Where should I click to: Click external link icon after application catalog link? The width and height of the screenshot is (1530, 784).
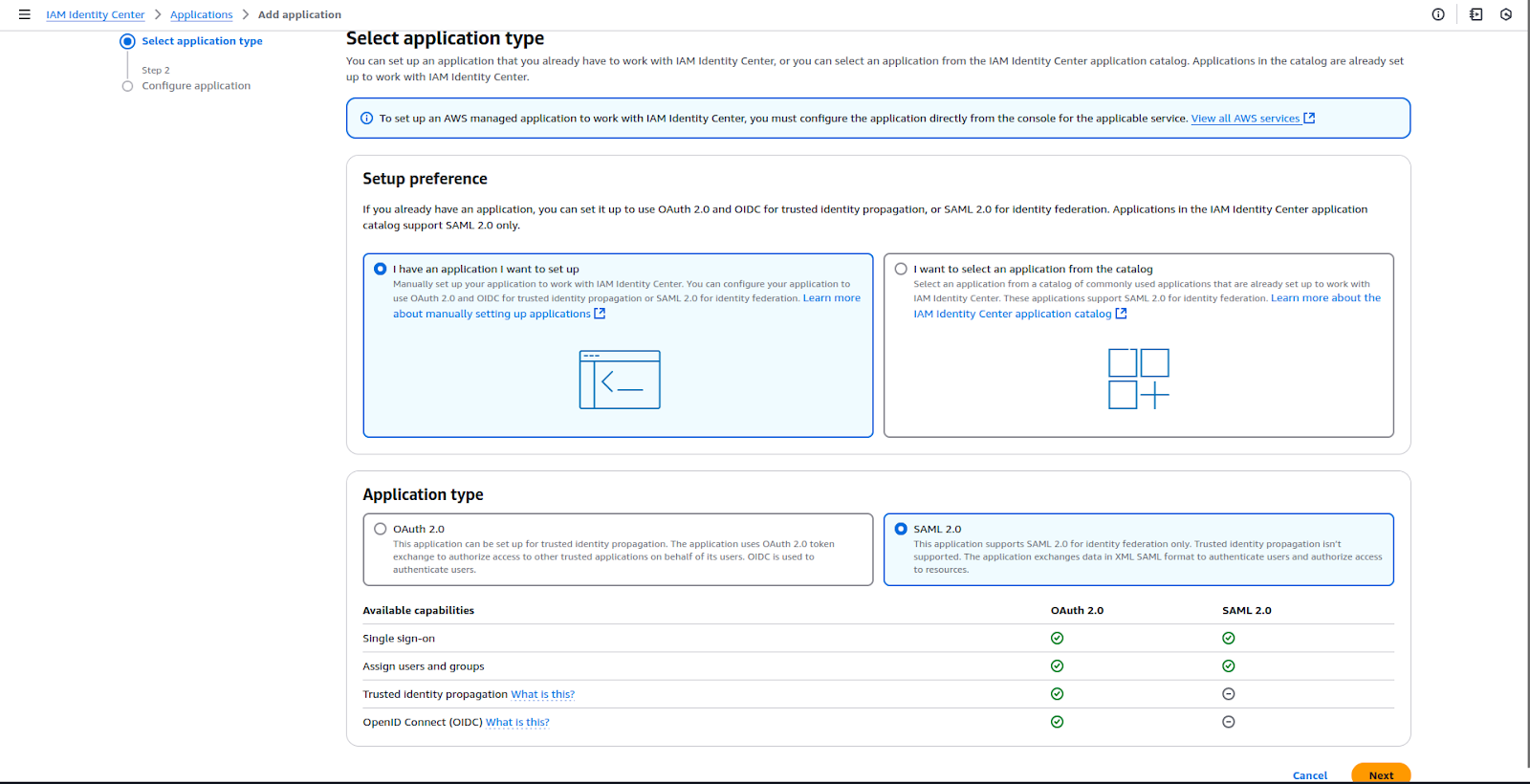click(1121, 314)
